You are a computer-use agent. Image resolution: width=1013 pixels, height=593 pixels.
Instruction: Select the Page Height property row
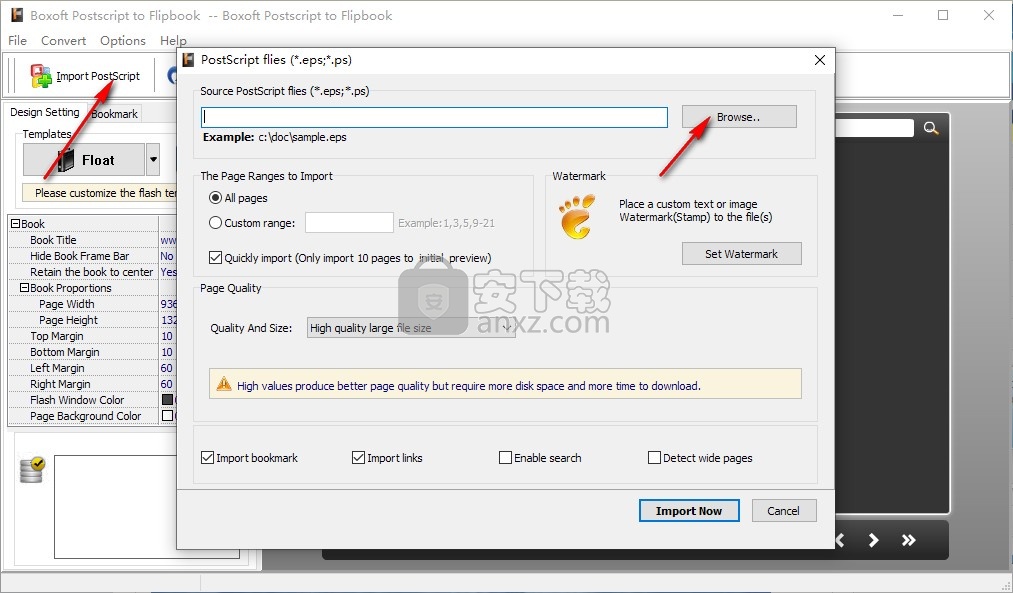click(x=92, y=320)
